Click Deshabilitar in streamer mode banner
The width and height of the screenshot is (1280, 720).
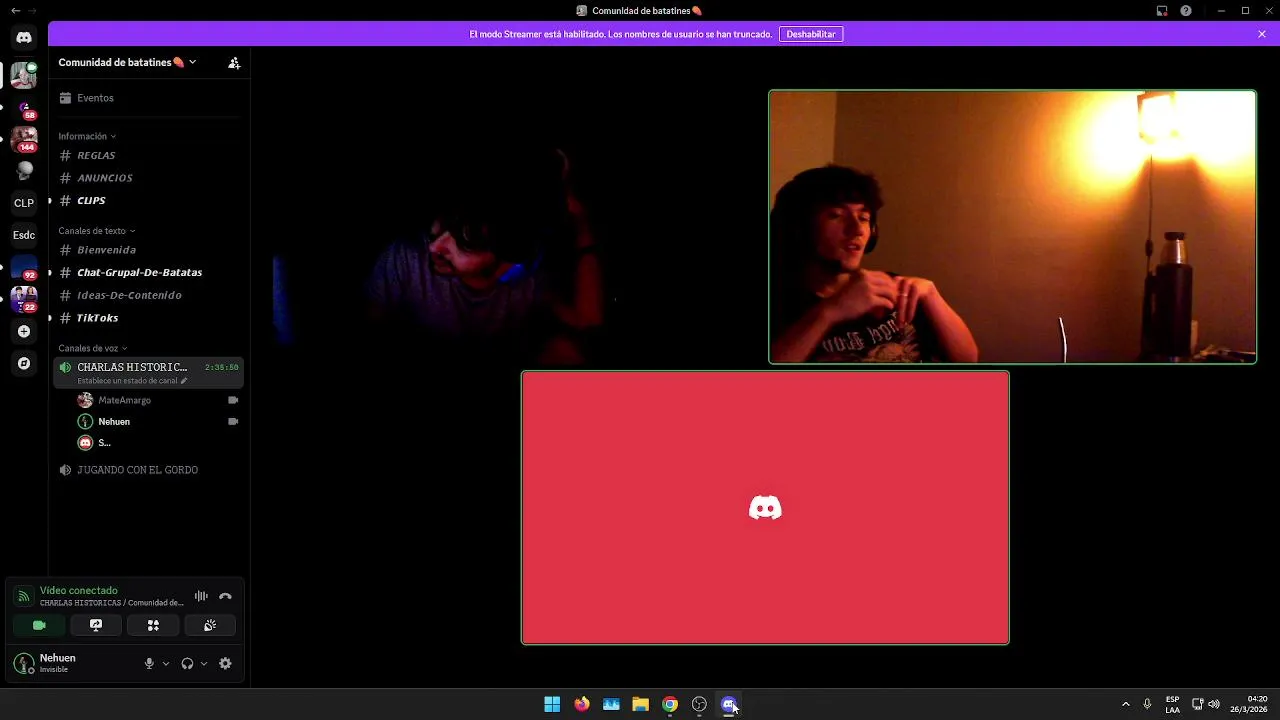[x=811, y=34]
